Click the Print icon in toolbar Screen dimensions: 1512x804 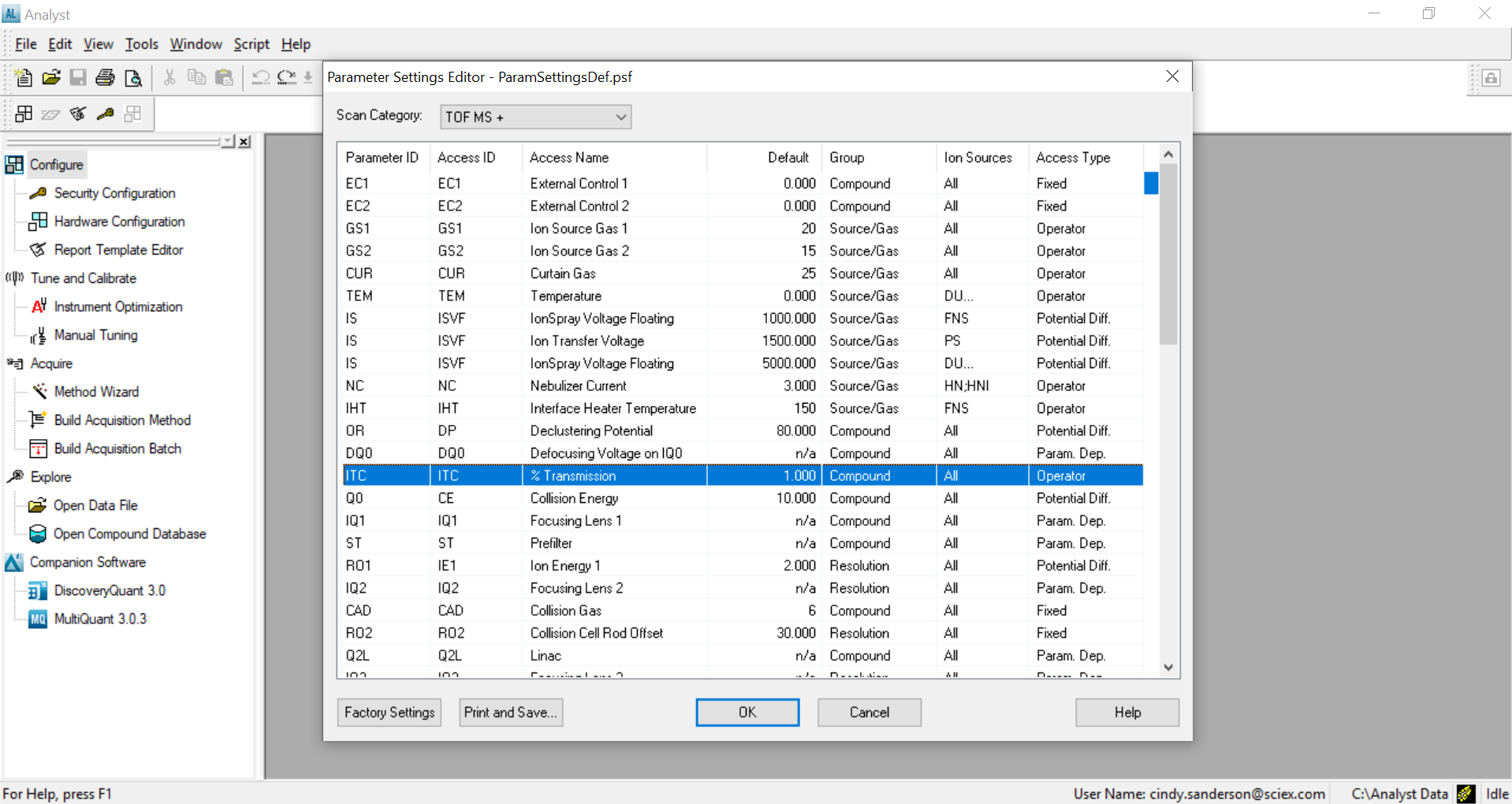105,77
